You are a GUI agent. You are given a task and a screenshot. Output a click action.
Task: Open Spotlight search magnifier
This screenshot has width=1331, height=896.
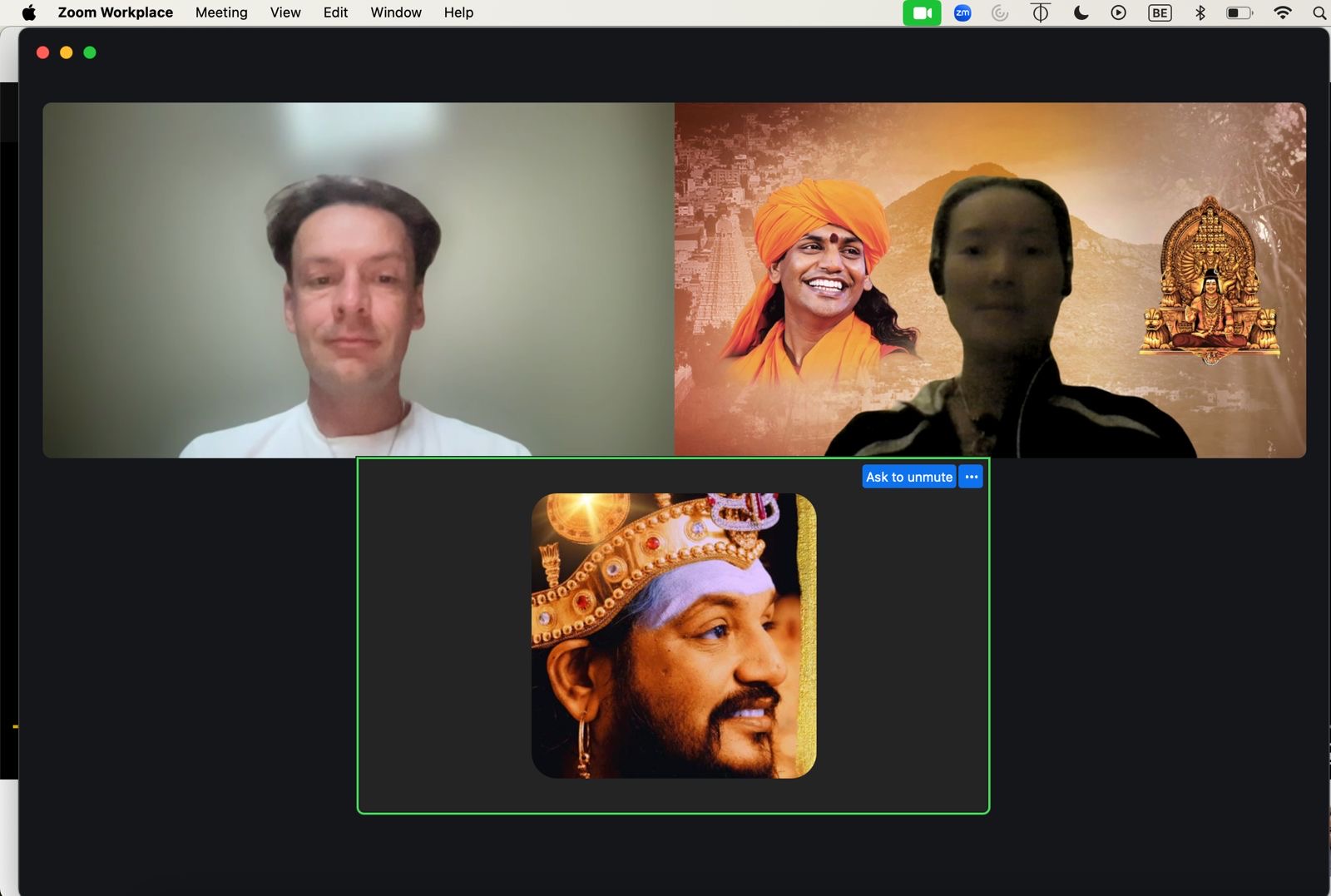click(1319, 12)
